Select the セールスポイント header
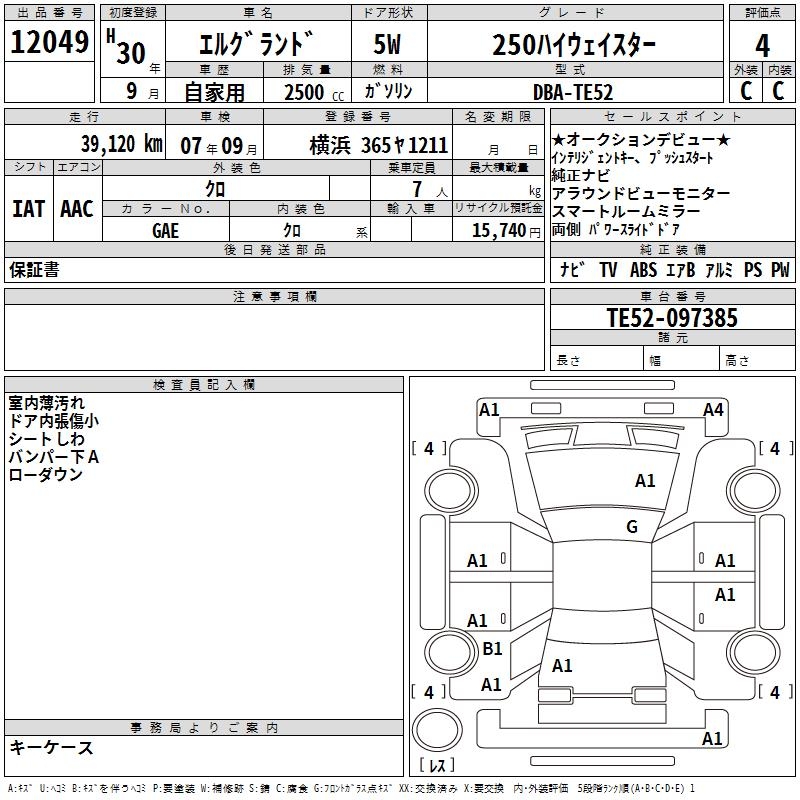 coord(672,116)
